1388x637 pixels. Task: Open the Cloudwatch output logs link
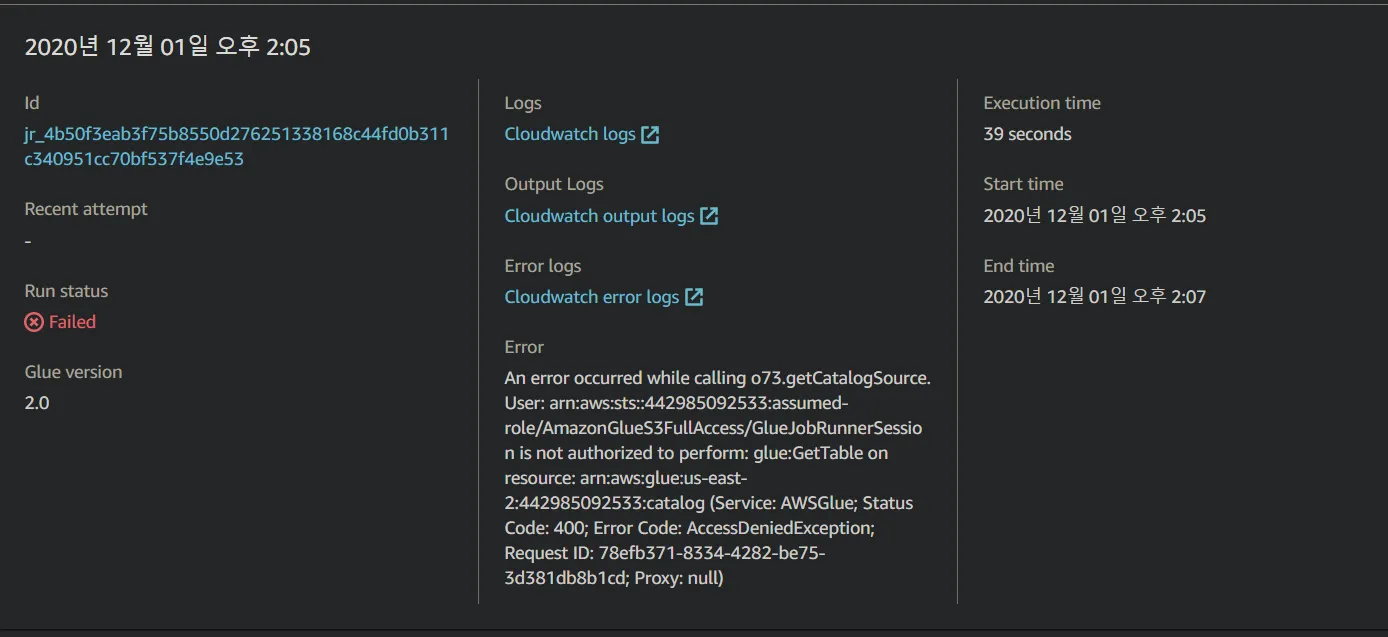point(599,216)
